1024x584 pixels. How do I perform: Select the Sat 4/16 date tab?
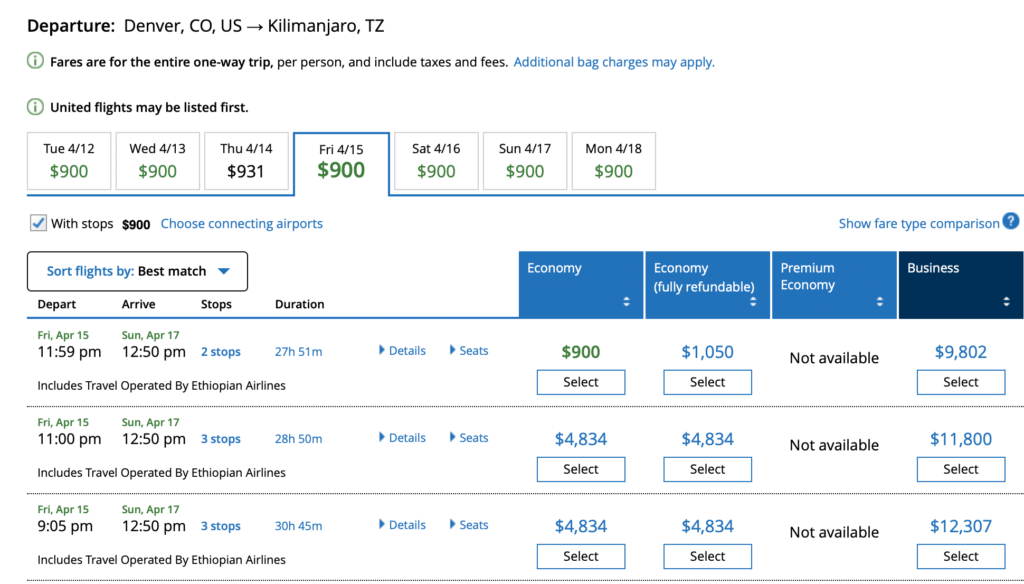coord(436,160)
